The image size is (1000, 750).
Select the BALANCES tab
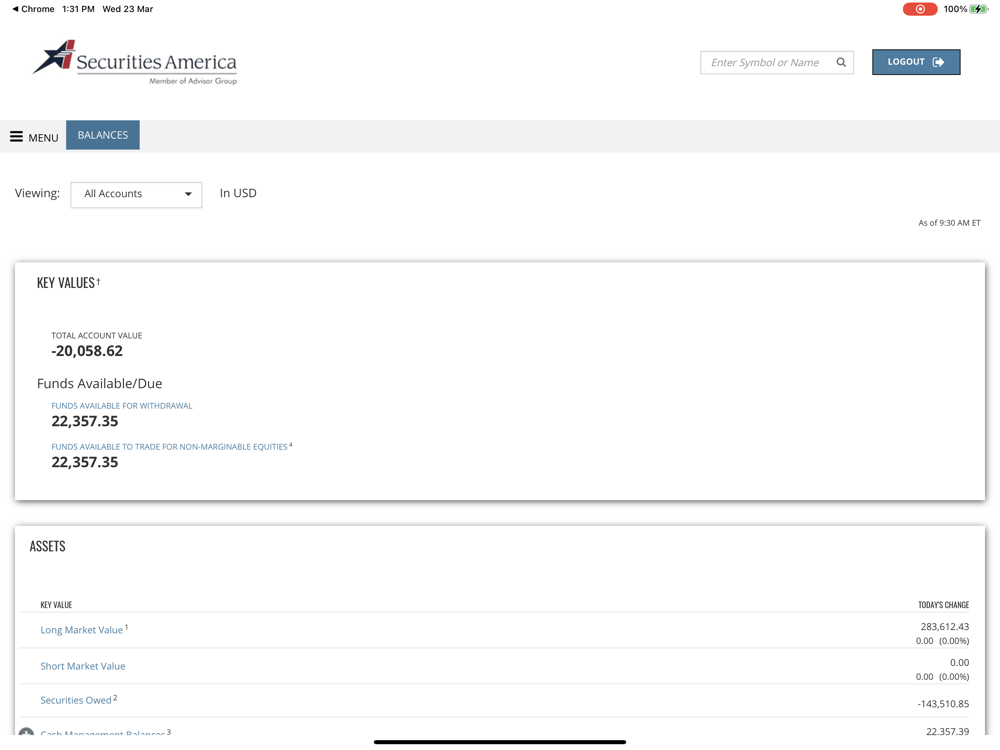coord(103,135)
